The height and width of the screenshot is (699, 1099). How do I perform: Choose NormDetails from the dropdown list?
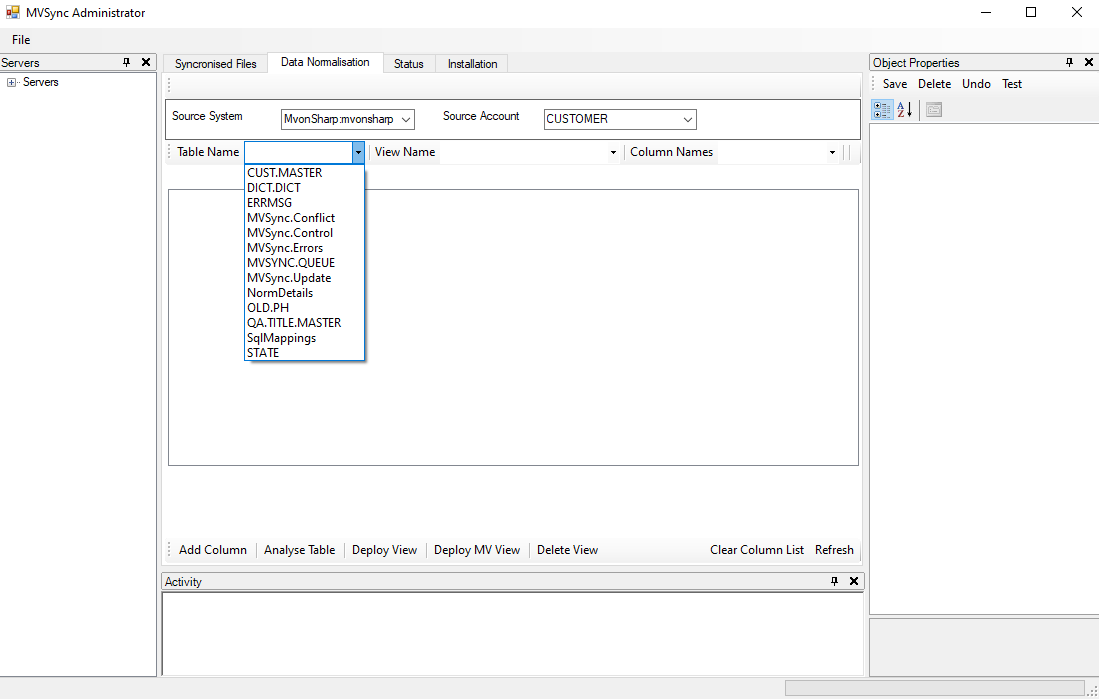[x=304, y=293]
